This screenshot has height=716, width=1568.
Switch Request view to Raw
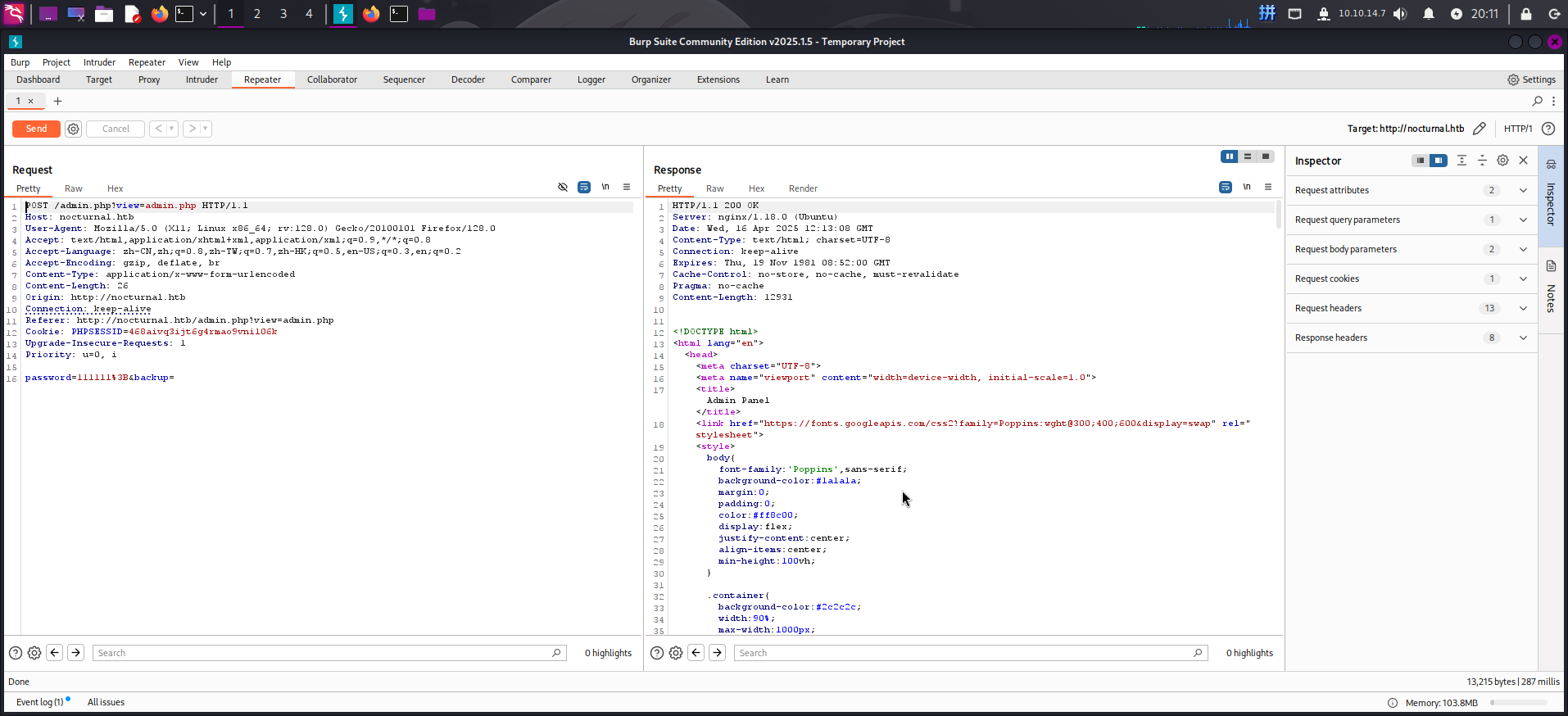pos(74,188)
